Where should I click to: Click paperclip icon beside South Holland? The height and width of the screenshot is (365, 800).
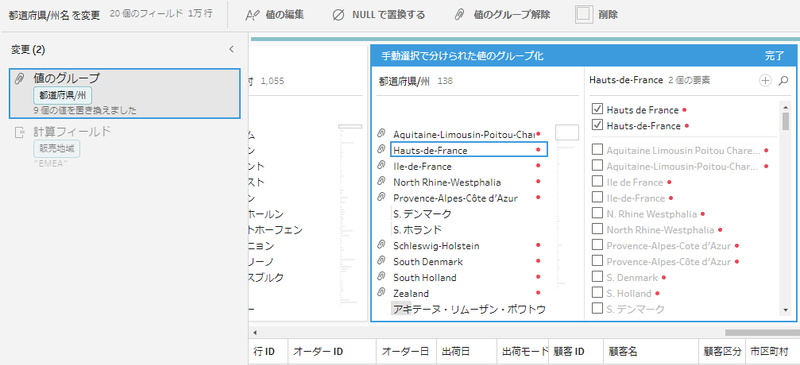[381, 277]
